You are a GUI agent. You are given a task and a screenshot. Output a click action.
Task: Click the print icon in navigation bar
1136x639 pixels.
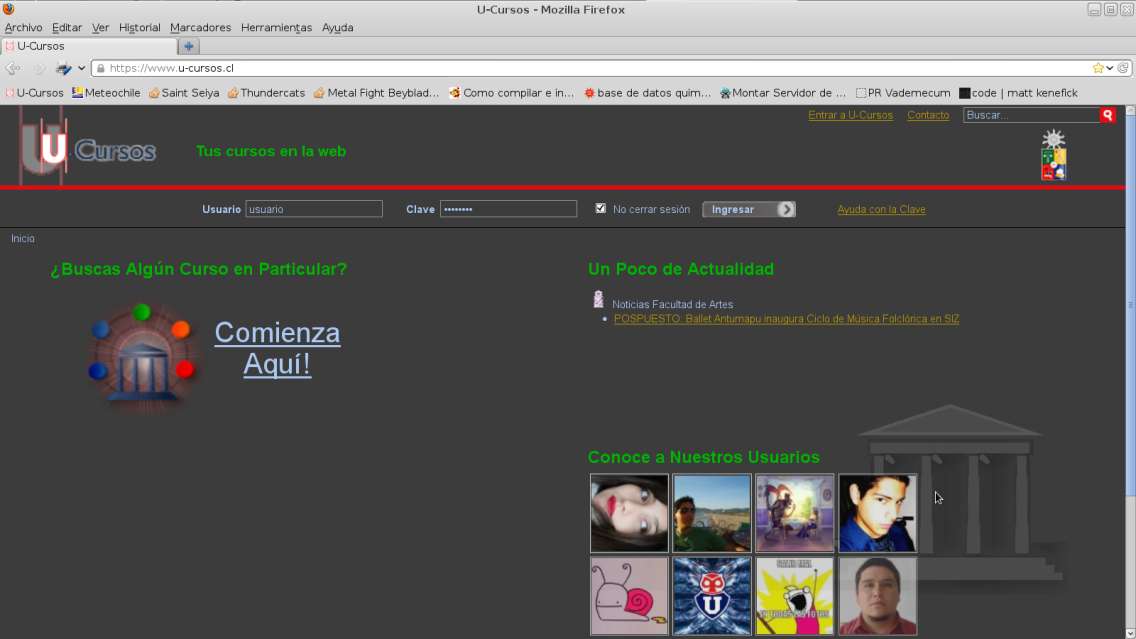(63, 68)
